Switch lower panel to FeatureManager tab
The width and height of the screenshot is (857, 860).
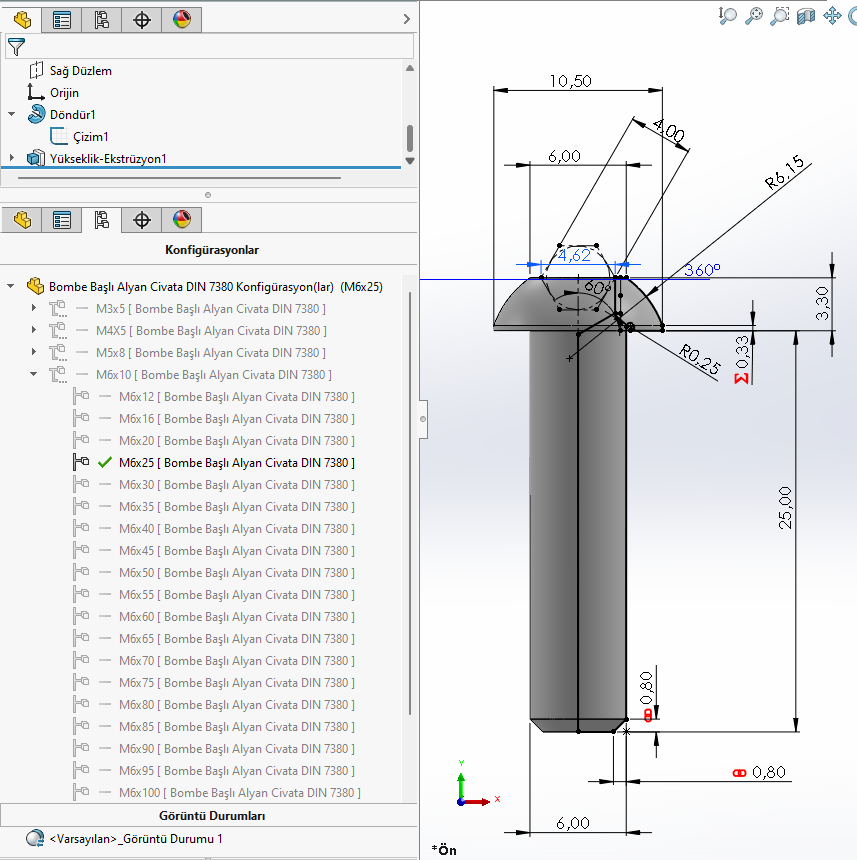click(22, 220)
